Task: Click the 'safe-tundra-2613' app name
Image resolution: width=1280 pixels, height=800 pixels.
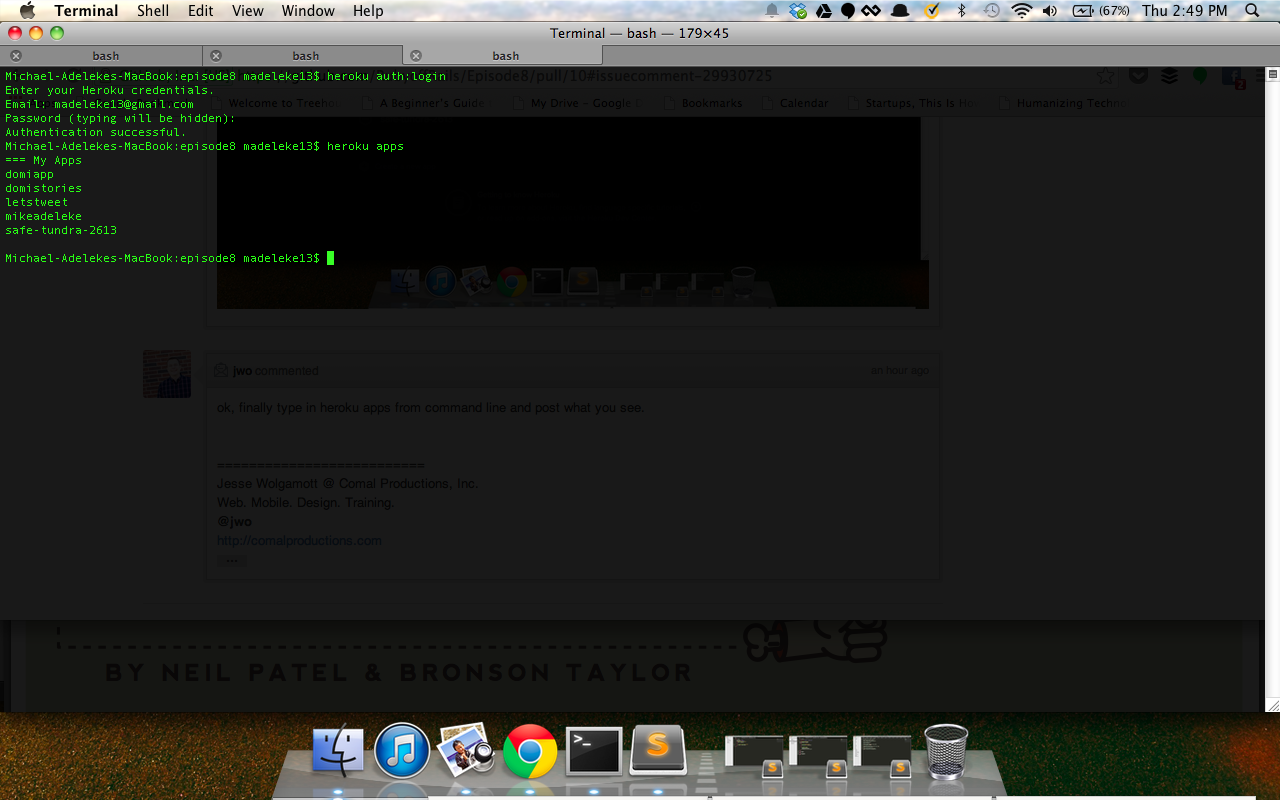Action: pyautogui.click(x=61, y=230)
